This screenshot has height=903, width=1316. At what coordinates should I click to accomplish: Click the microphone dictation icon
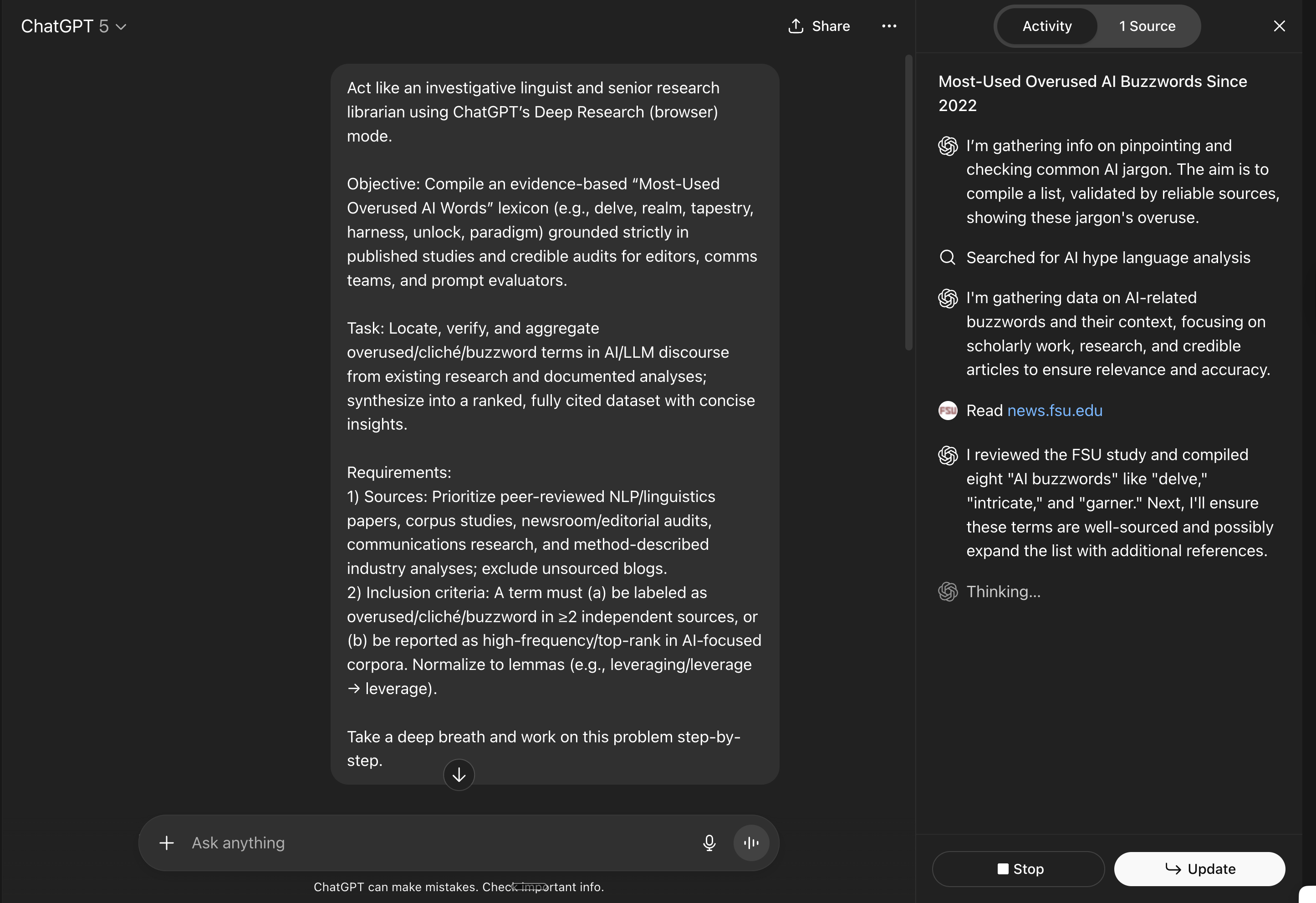click(709, 843)
